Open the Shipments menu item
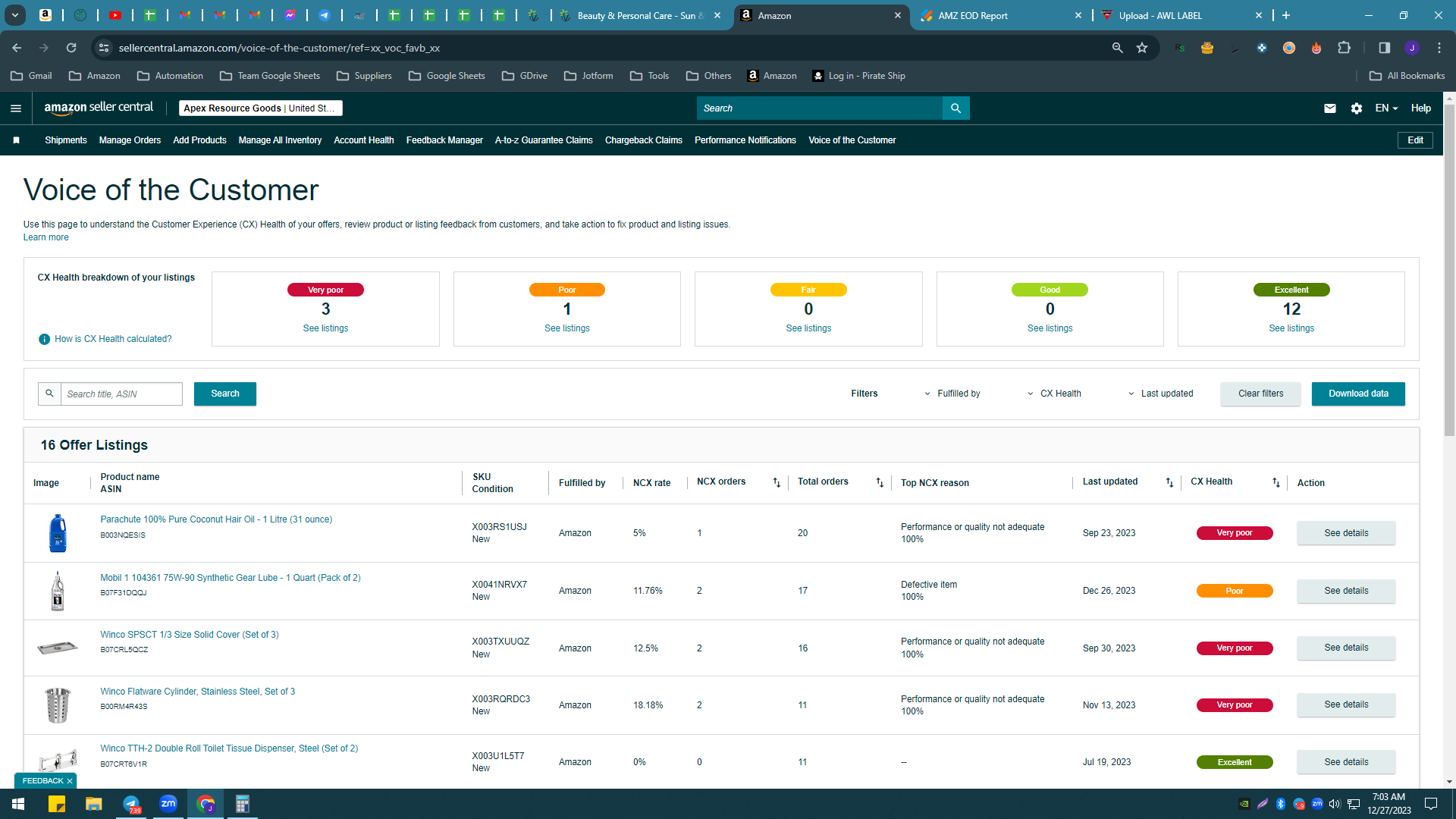 pos(66,140)
